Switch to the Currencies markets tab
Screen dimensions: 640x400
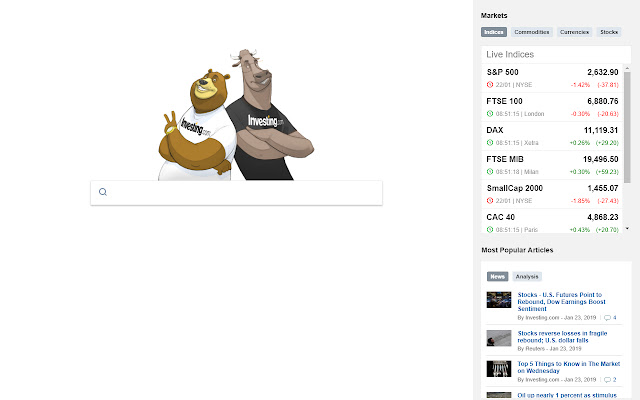coord(574,32)
